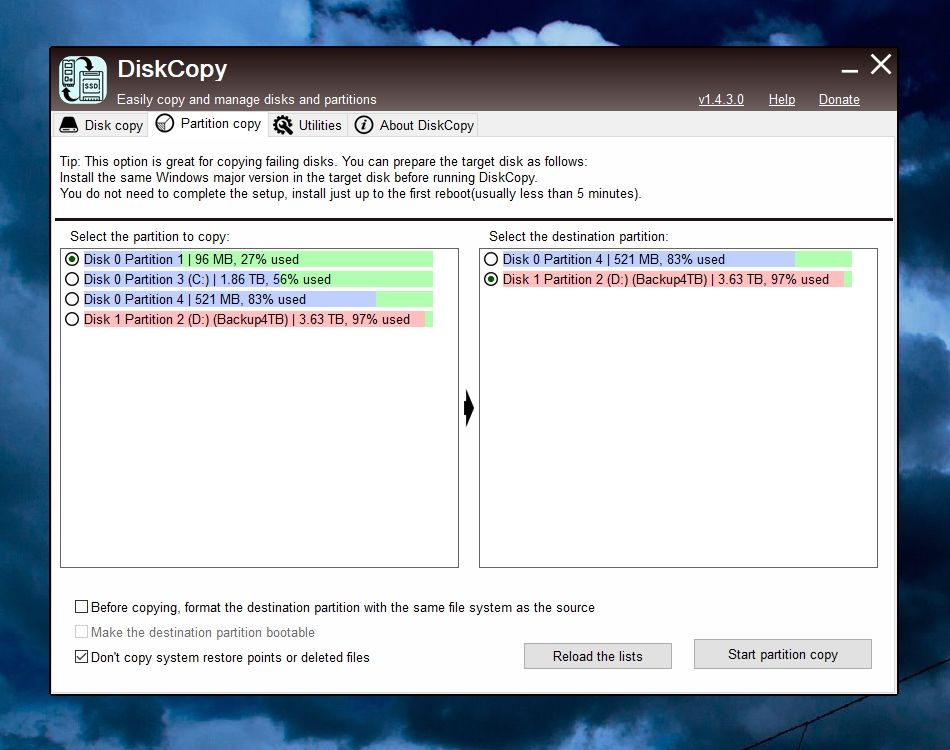The image size is (950, 750).
Task: Minimize the DiskCopy window
Action: coord(849,71)
